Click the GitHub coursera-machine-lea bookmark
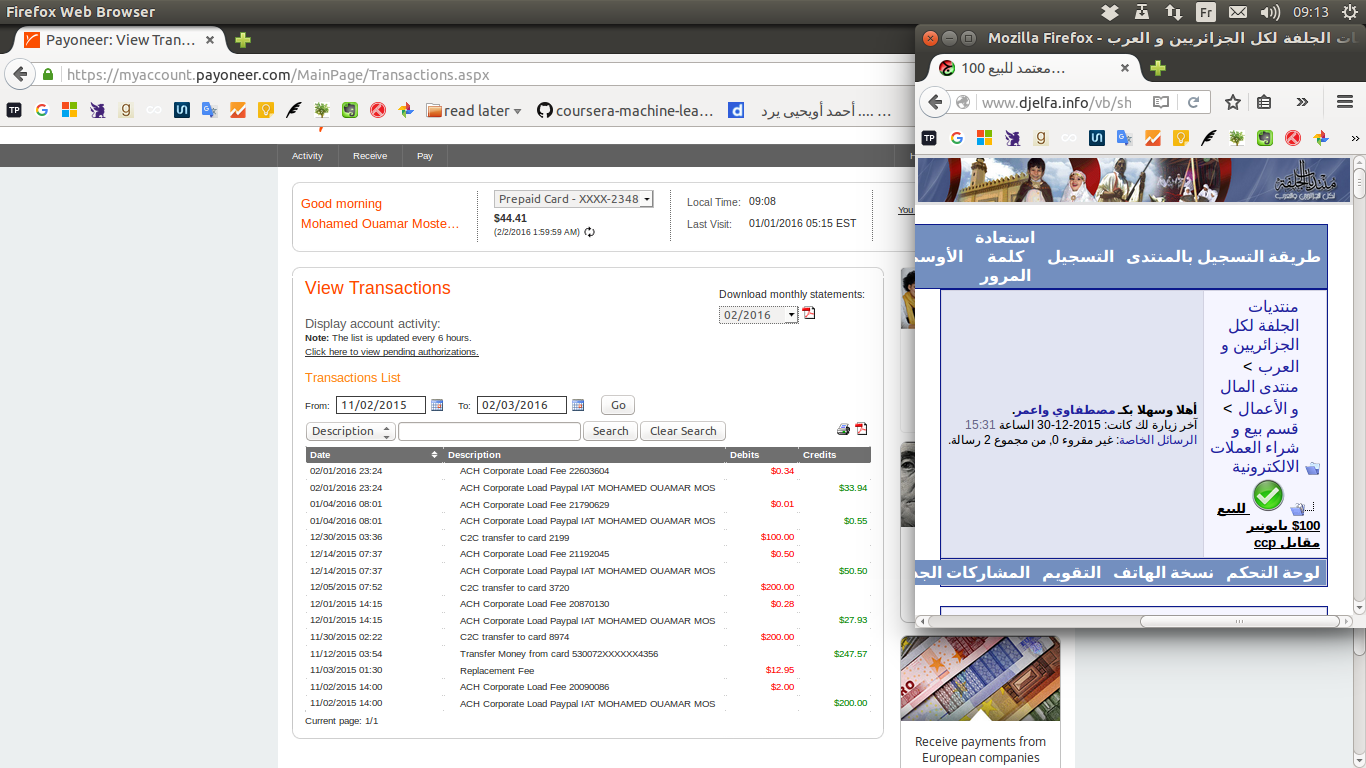The width and height of the screenshot is (1366, 768). pos(625,111)
